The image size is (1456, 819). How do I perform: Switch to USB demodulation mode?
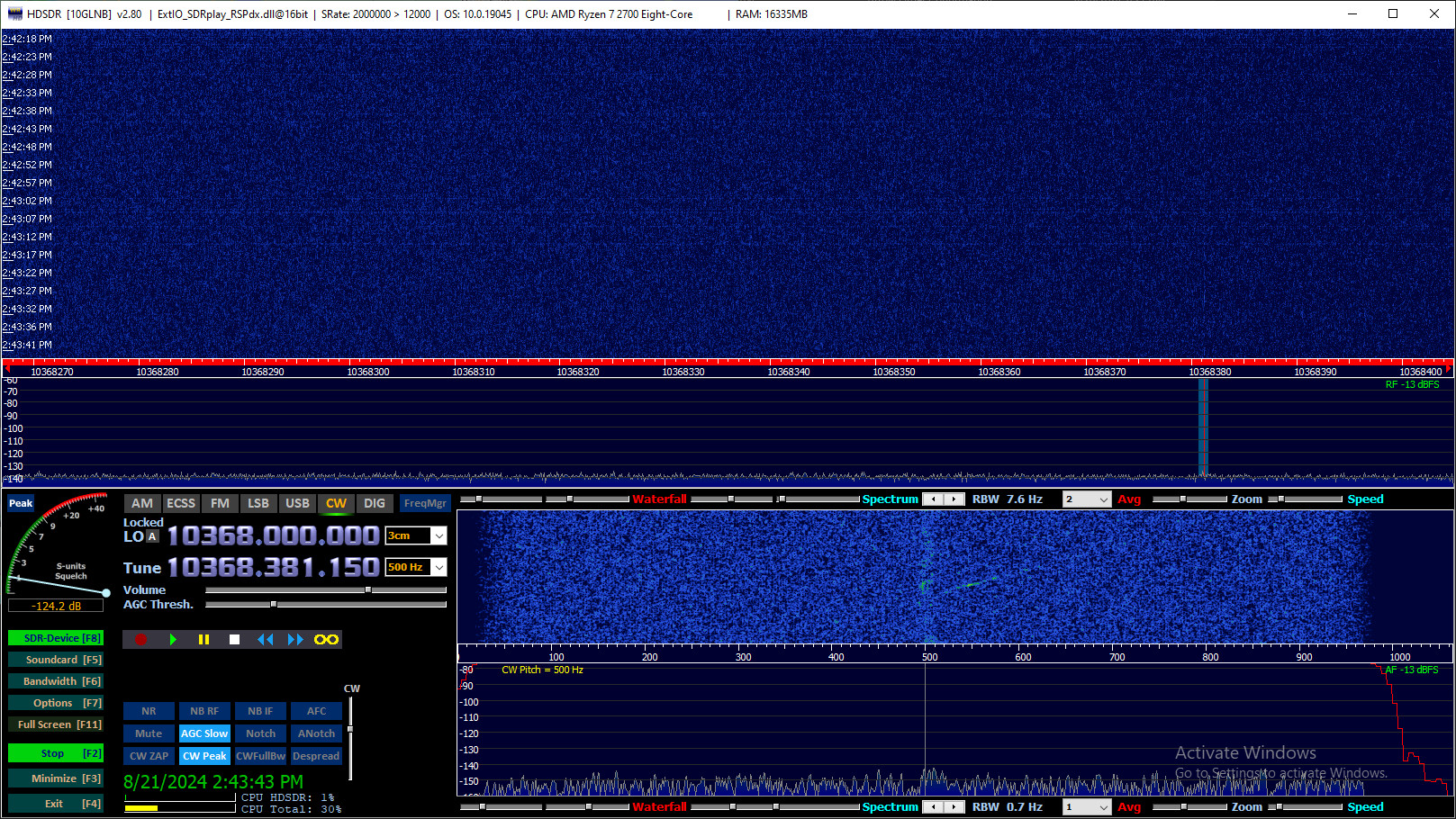pos(297,503)
